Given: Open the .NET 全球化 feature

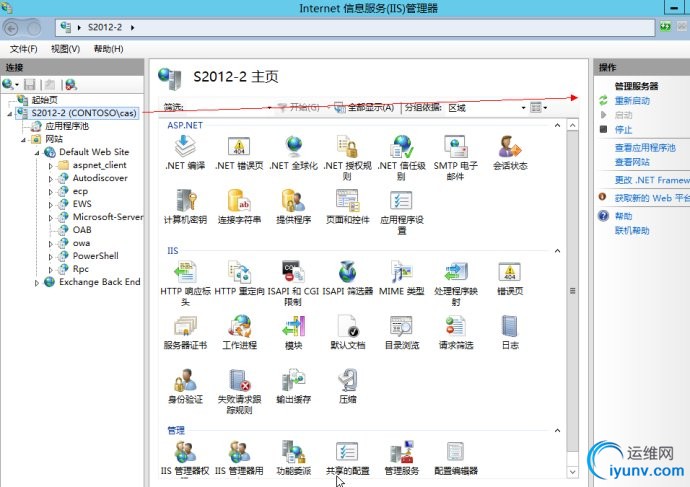Looking at the screenshot, I should tap(294, 153).
